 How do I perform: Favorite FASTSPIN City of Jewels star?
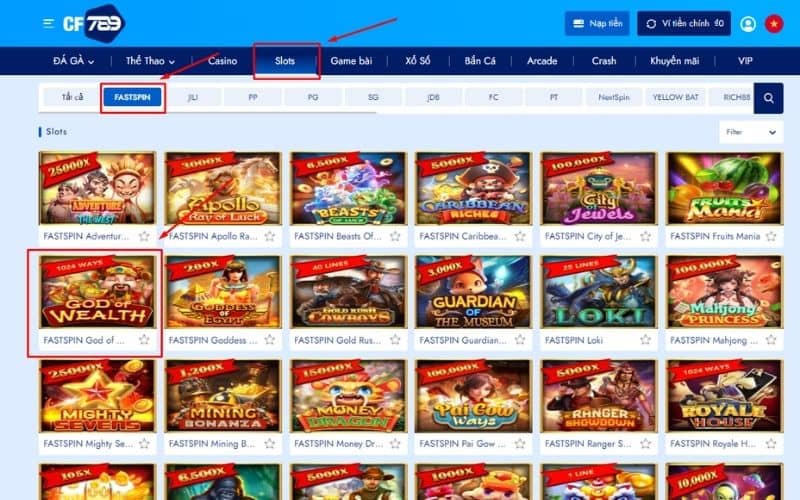[645, 236]
